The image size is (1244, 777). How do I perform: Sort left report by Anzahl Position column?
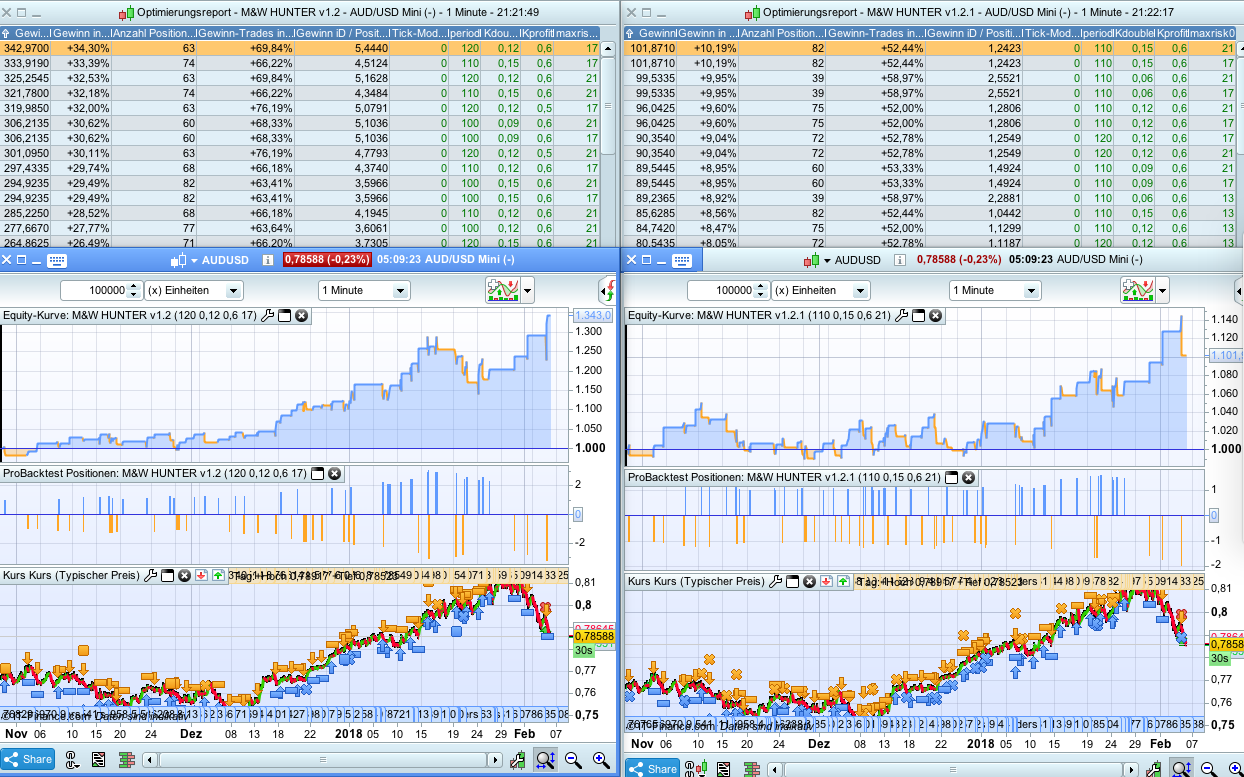(154, 34)
